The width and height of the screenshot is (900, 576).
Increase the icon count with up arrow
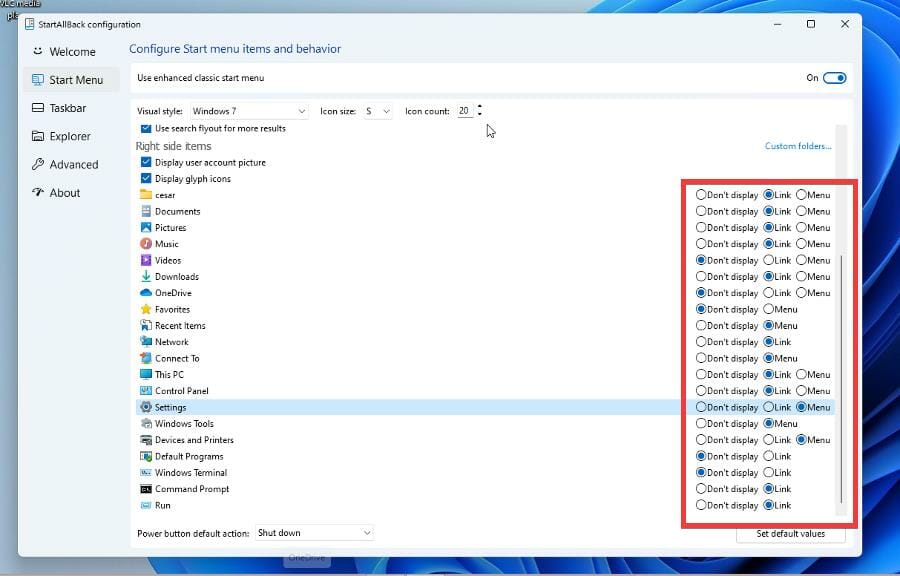click(480, 107)
